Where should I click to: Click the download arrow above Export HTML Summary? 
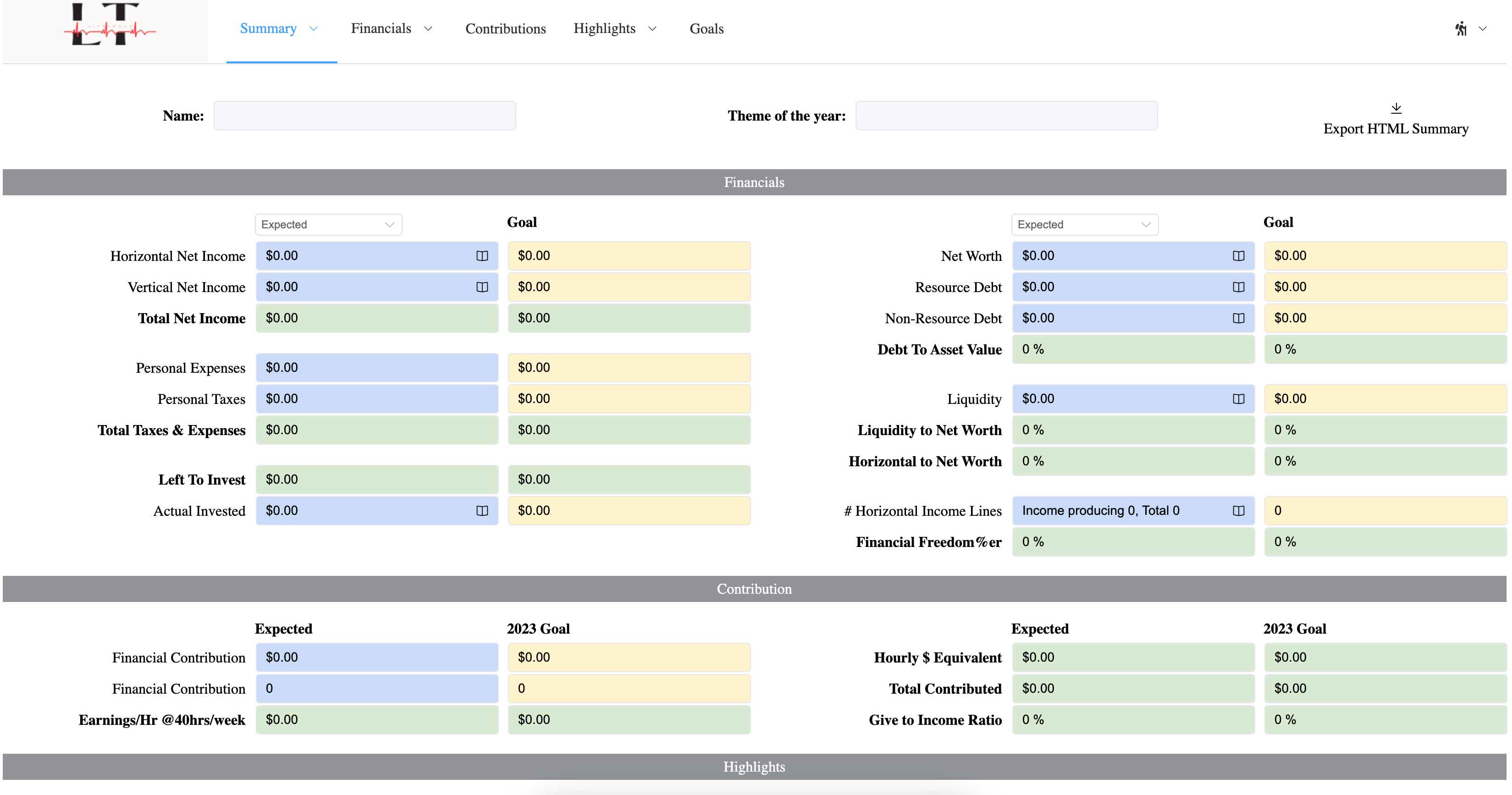point(1396,108)
